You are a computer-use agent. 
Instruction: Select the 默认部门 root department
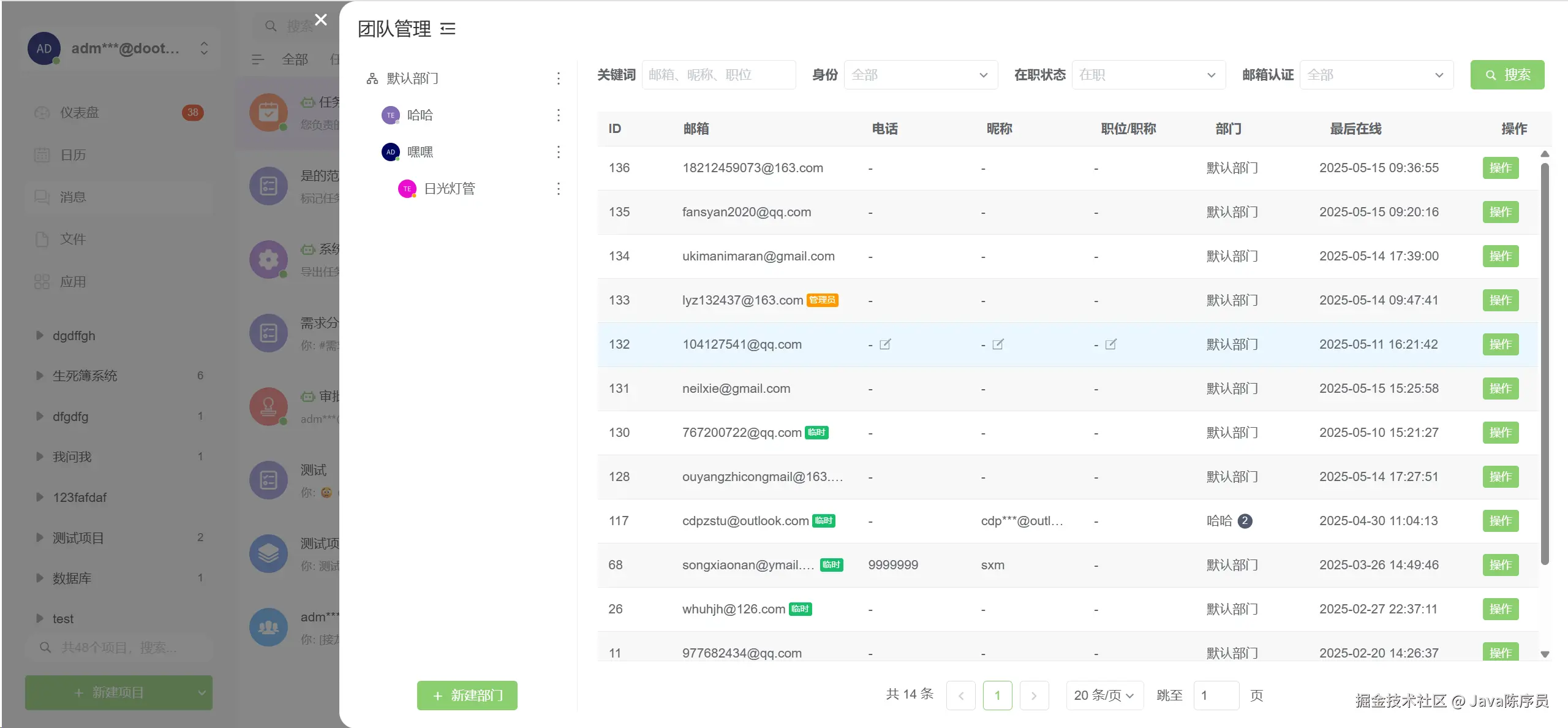point(412,78)
